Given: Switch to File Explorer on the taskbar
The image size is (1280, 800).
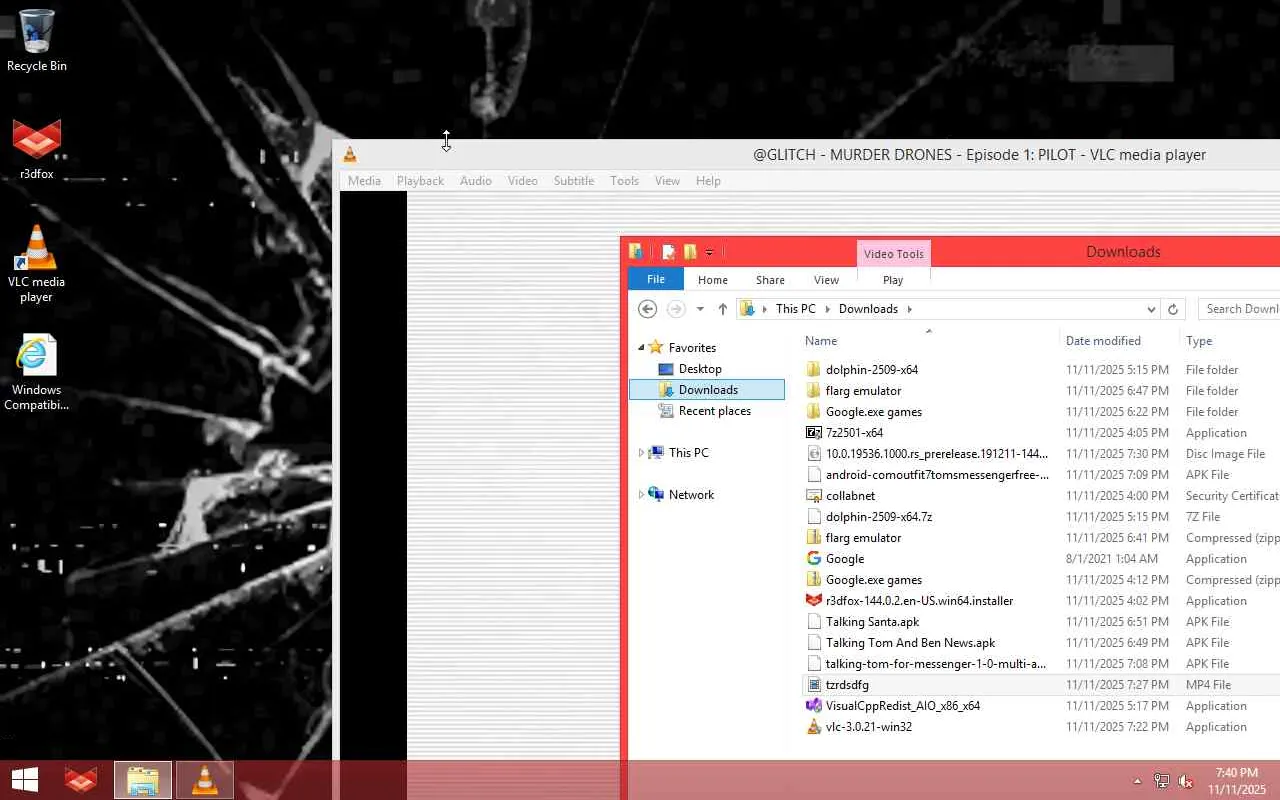Looking at the screenshot, I should pyautogui.click(x=143, y=780).
